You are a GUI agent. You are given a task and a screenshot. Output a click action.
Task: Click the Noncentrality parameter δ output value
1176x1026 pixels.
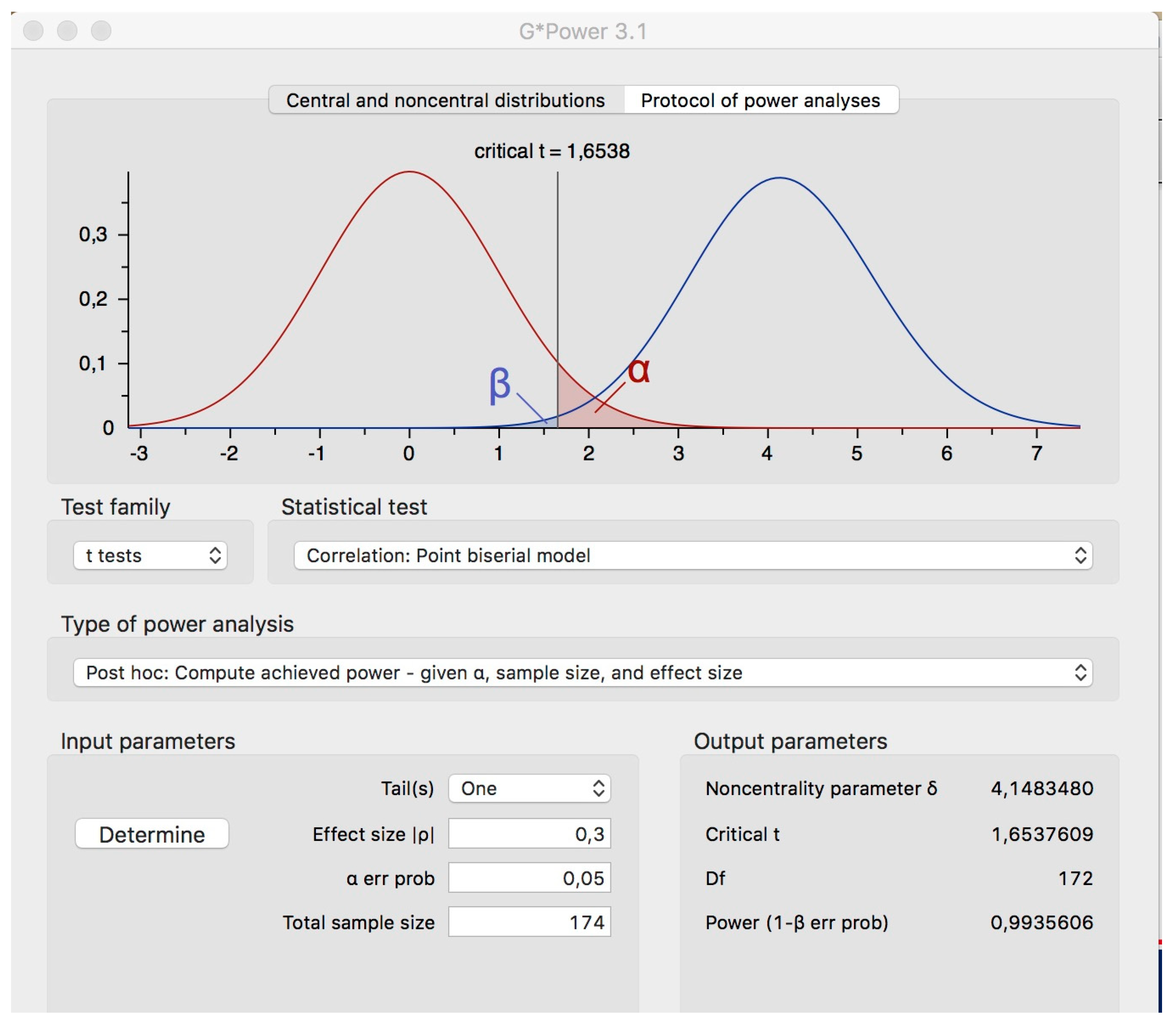click(x=1042, y=788)
